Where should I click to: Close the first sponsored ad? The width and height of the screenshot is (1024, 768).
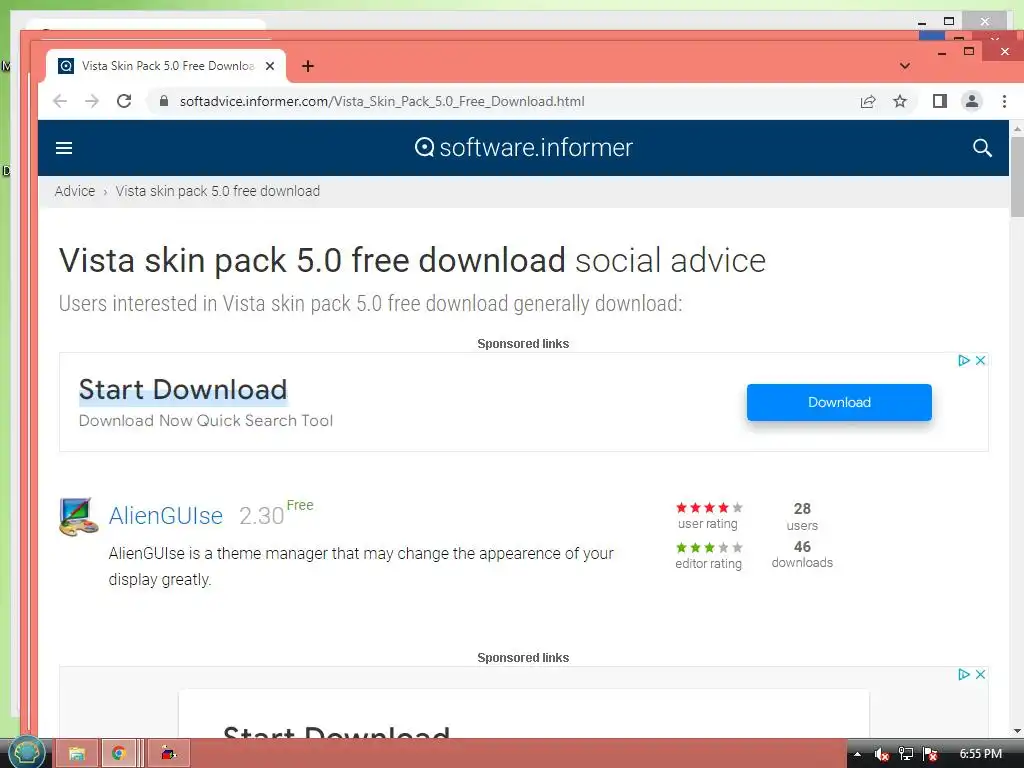pos(980,360)
